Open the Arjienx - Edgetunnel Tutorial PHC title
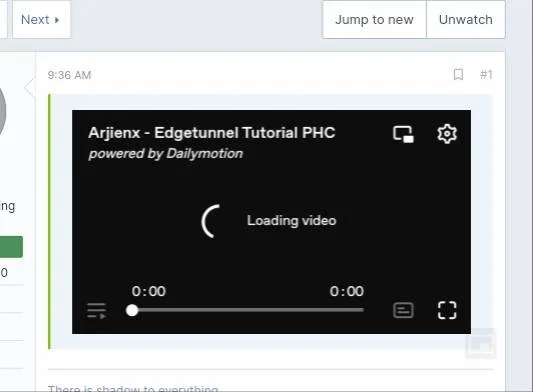 (x=212, y=133)
